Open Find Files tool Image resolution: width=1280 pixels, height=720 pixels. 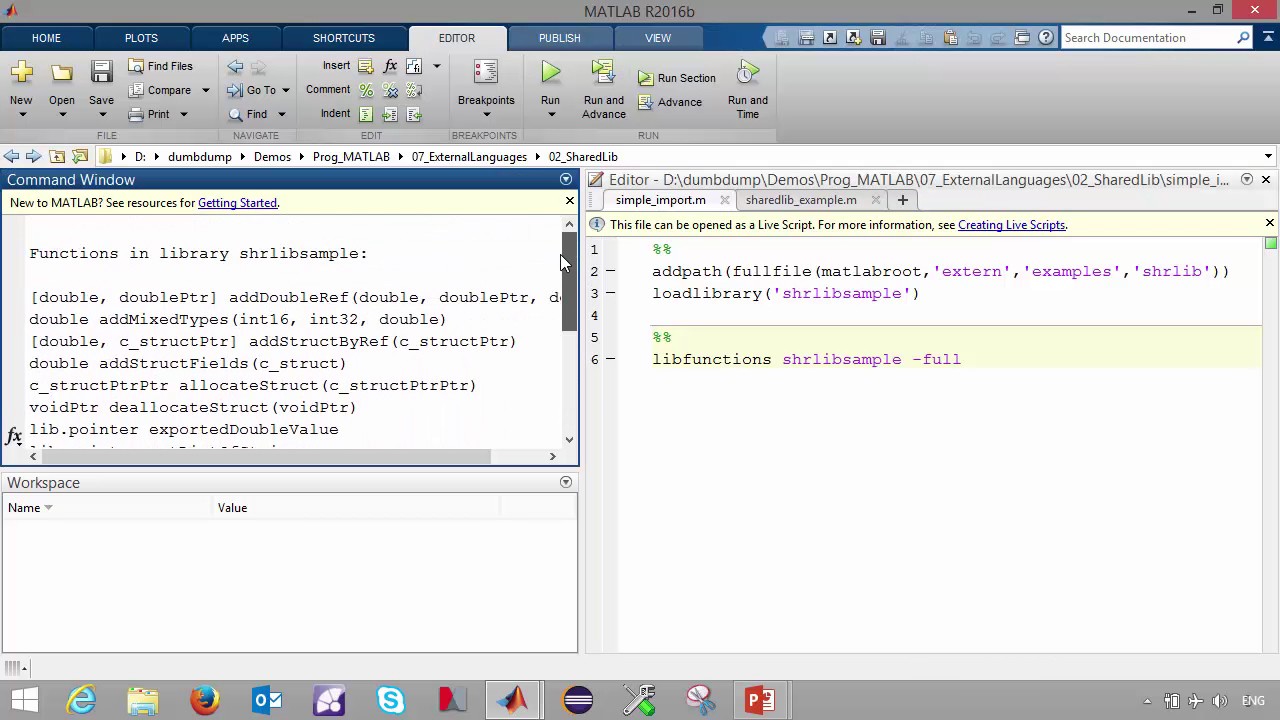coord(160,66)
